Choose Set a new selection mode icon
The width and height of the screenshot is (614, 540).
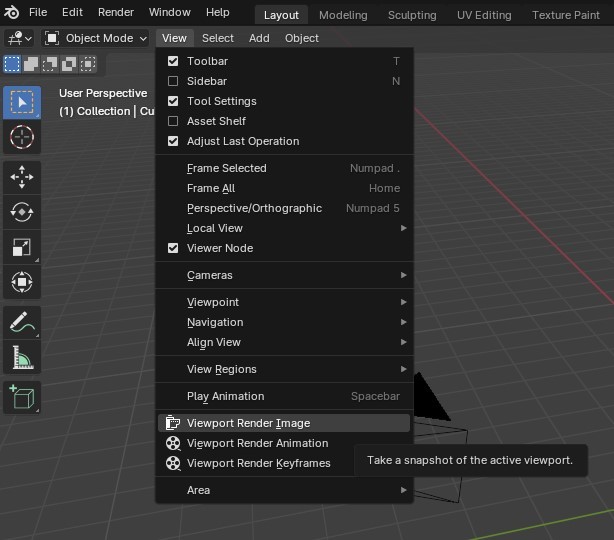12,64
